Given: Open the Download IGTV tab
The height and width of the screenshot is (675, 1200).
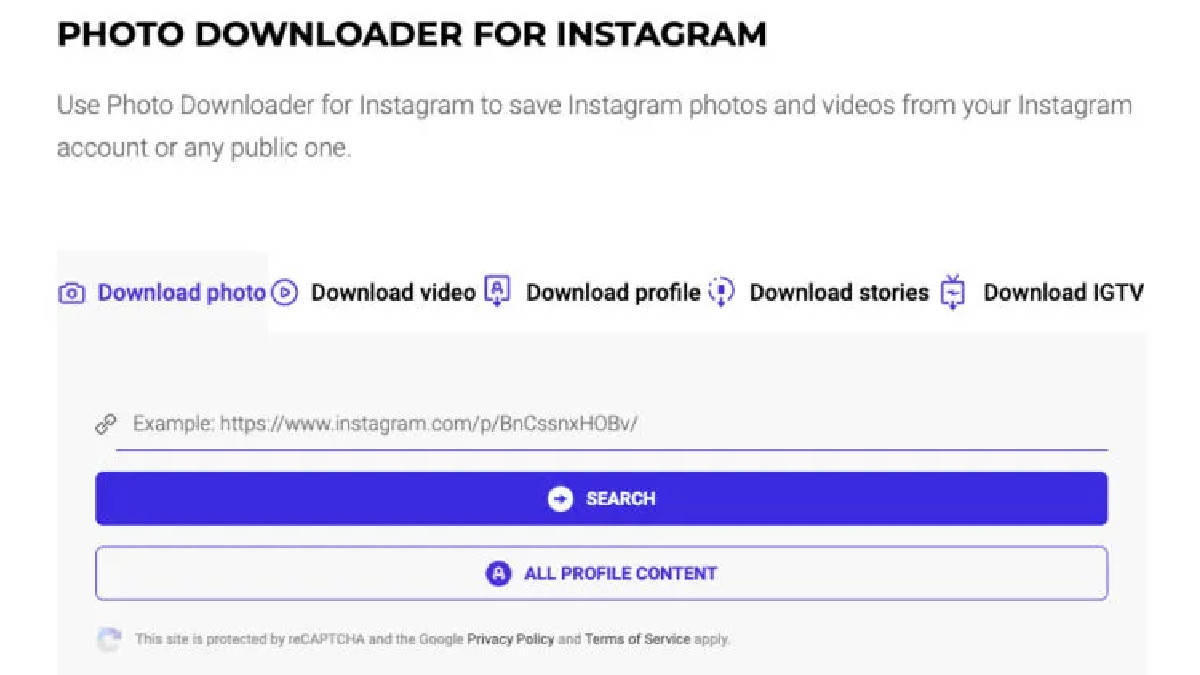Looking at the screenshot, I should pyautogui.click(x=1042, y=293).
